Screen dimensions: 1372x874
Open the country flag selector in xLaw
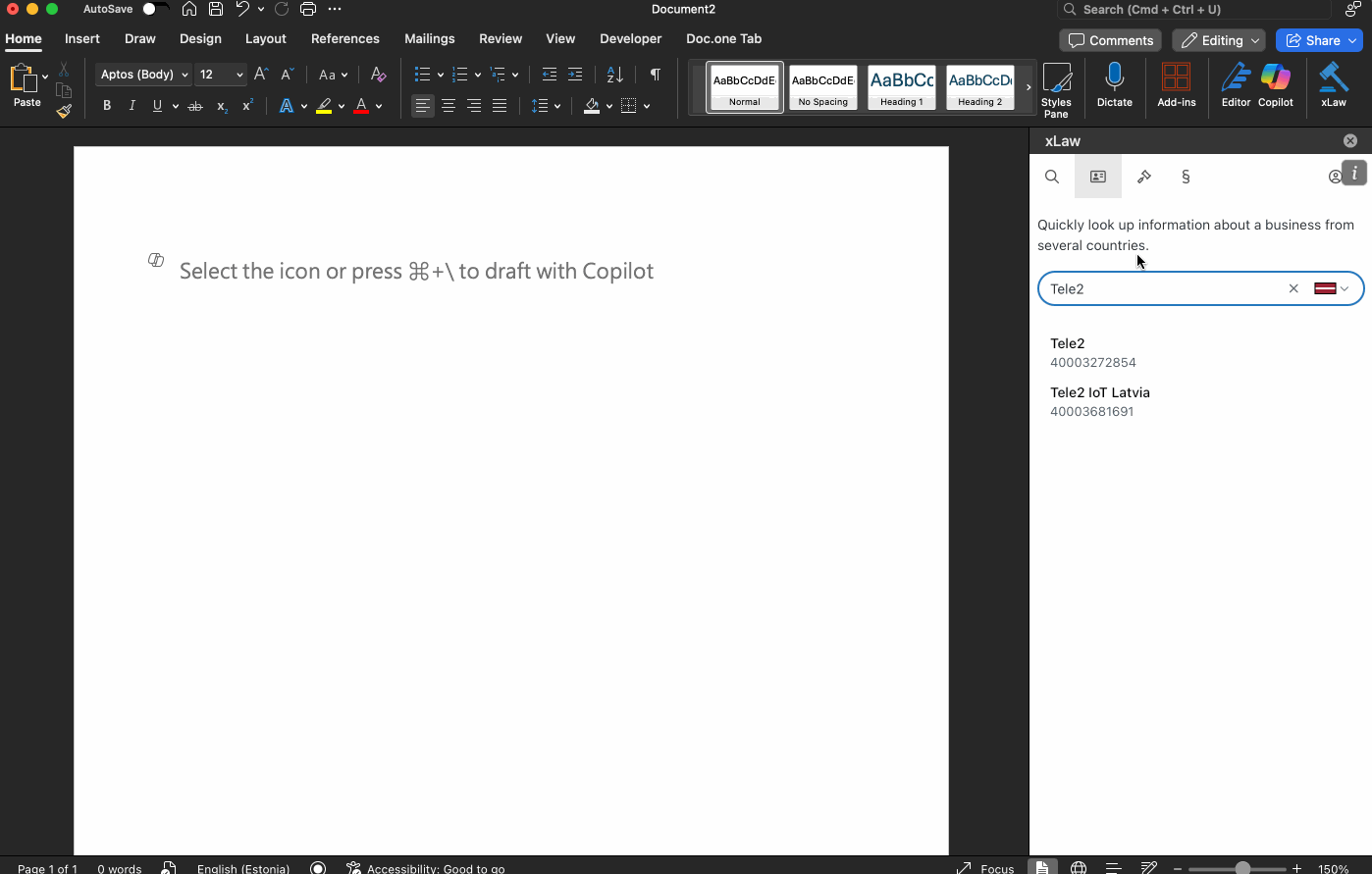(1332, 288)
